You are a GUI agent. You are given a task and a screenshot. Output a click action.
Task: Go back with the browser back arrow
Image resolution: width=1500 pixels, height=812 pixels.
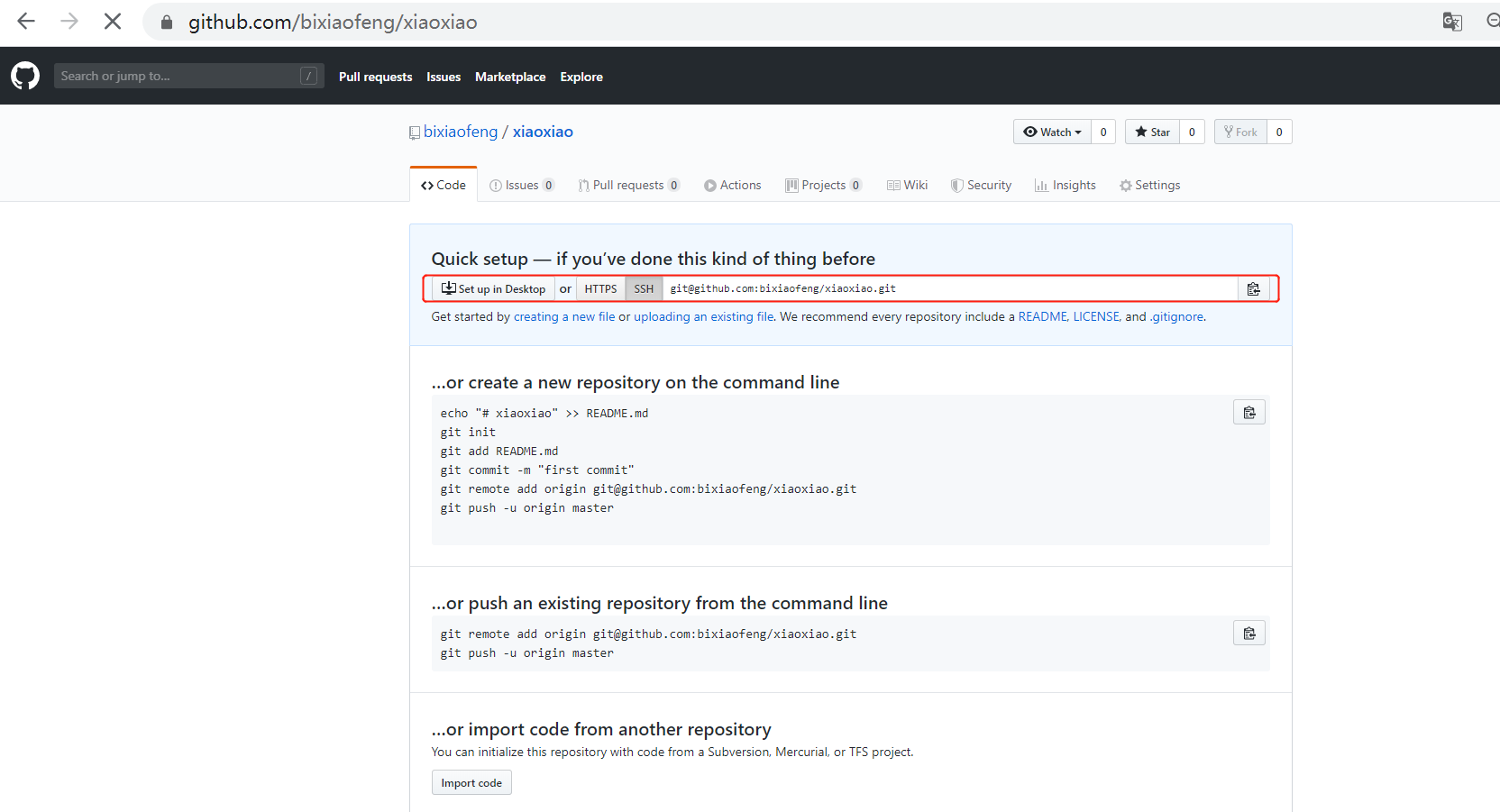26,22
